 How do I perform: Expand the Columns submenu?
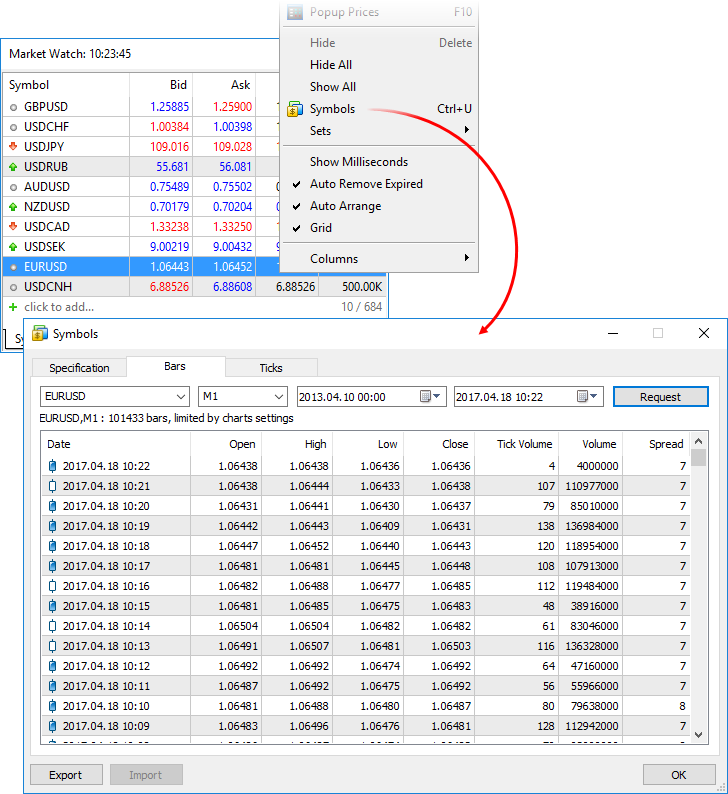(379, 259)
